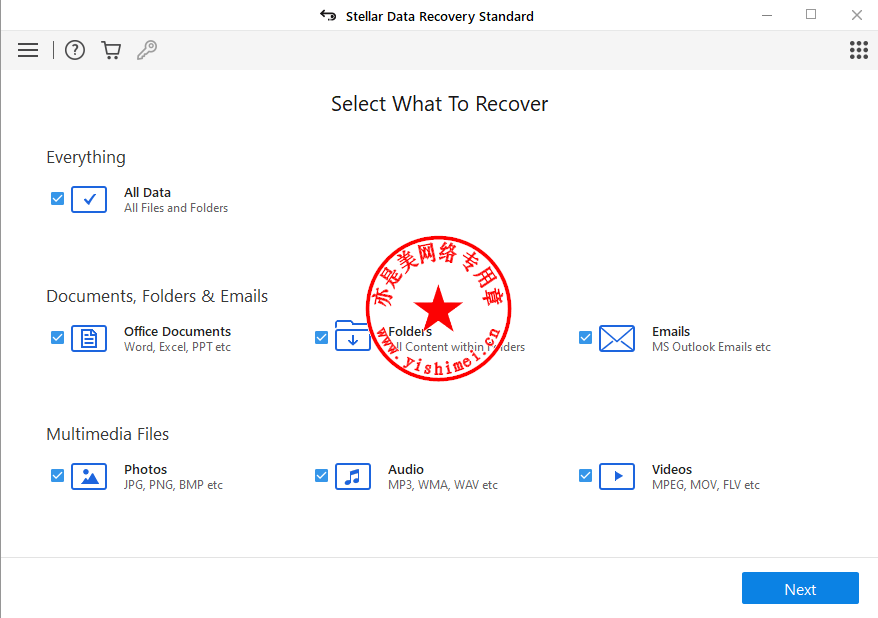Uncheck the All Data checkbox
This screenshot has height=618, width=878.
pyautogui.click(x=57, y=199)
